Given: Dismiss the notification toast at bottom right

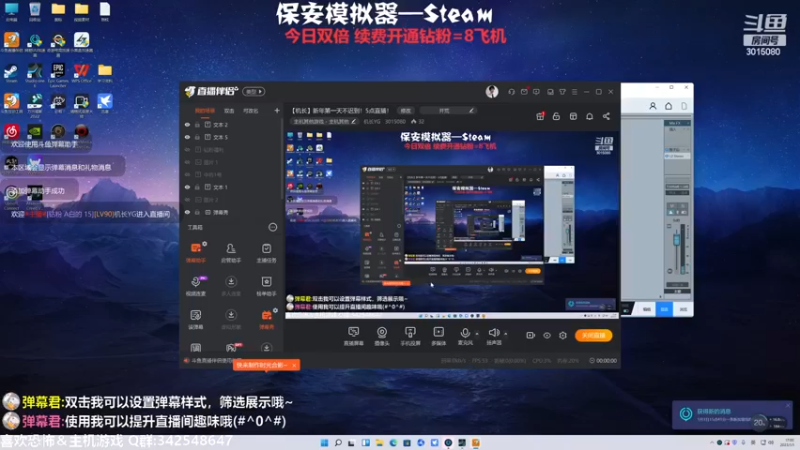Looking at the screenshot, I should coord(788,406).
